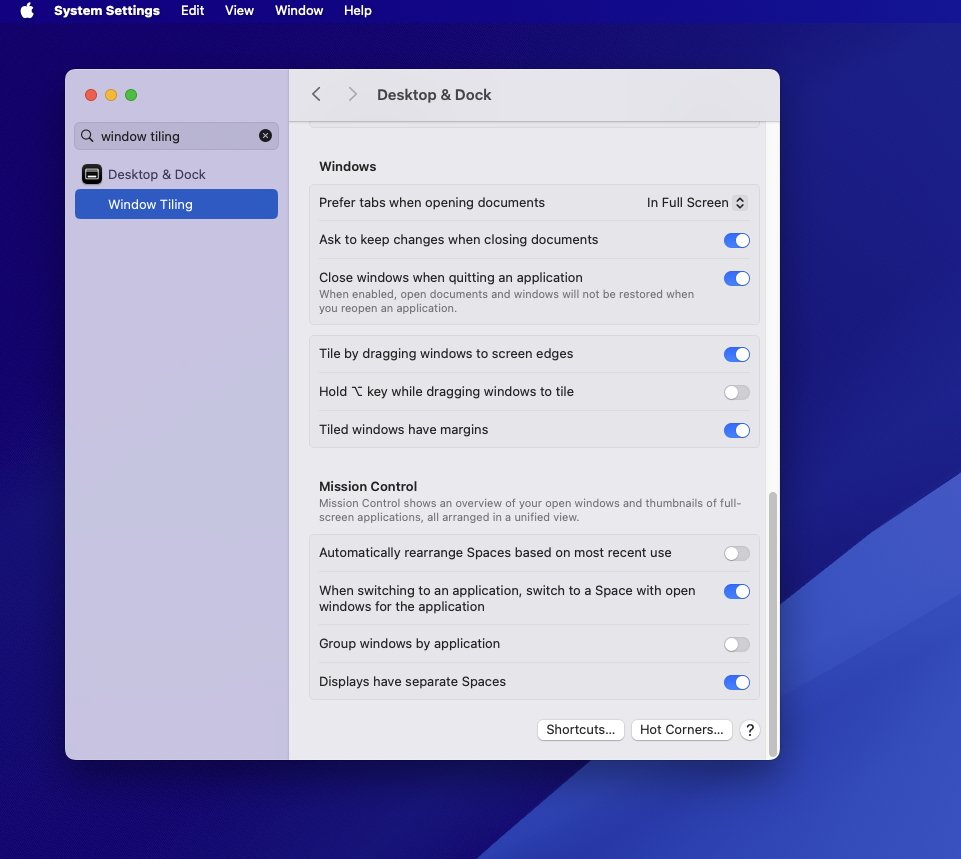Image resolution: width=961 pixels, height=859 pixels.
Task: Clear the search field with the X icon
Action: (265, 136)
